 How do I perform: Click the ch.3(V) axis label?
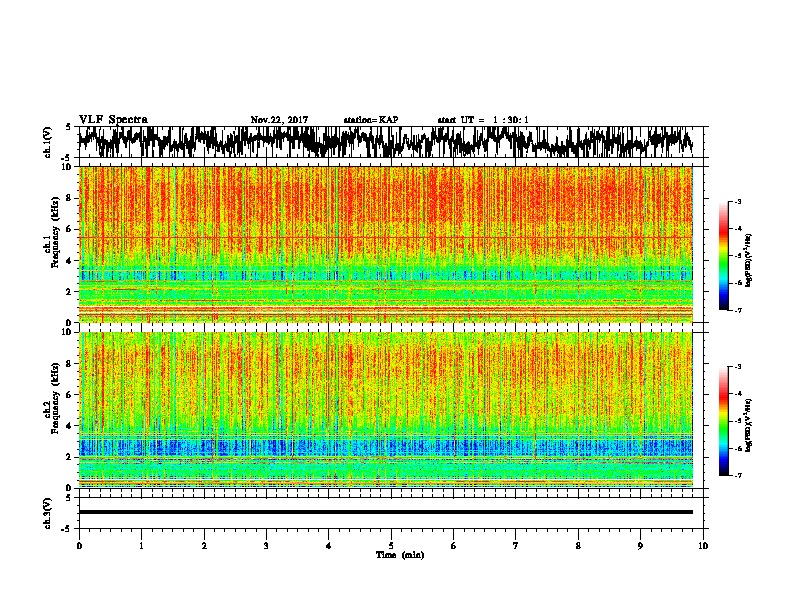pos(48,513)
